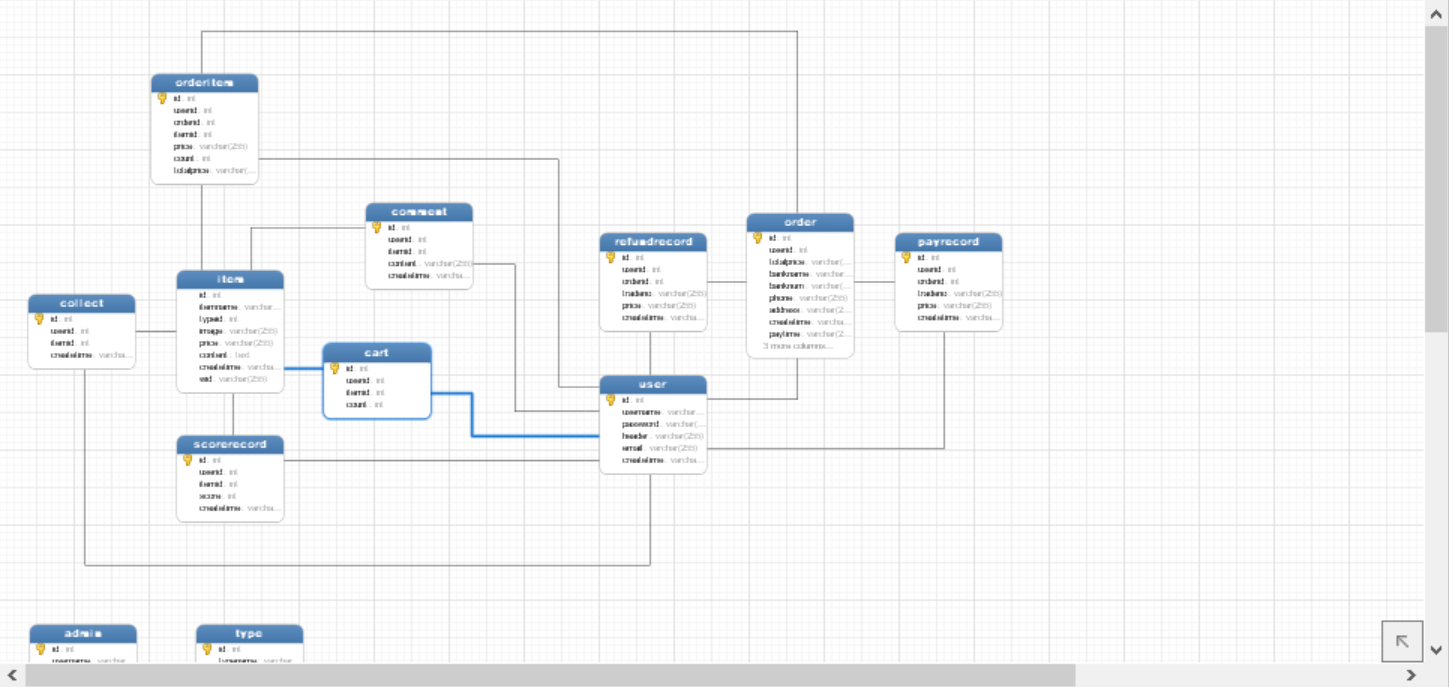Click the key icon in the refundrecord table

(x=610, y=257)
